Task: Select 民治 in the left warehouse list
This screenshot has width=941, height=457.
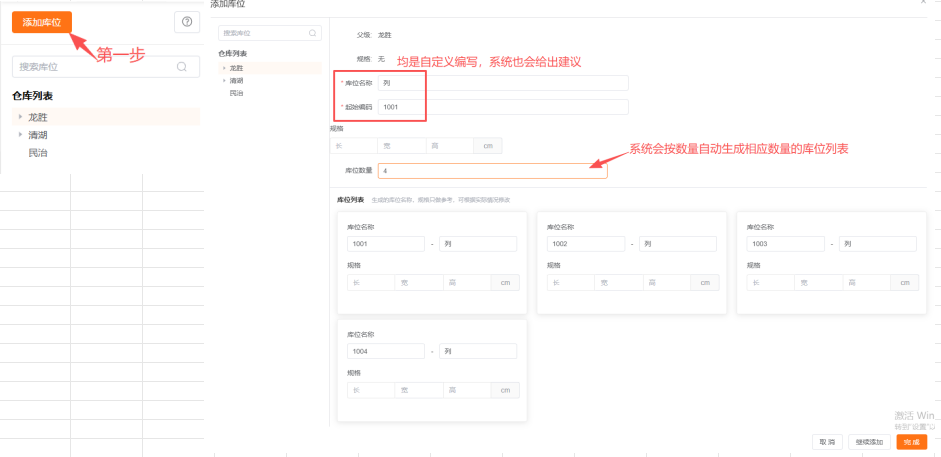Action: [38, 153]
